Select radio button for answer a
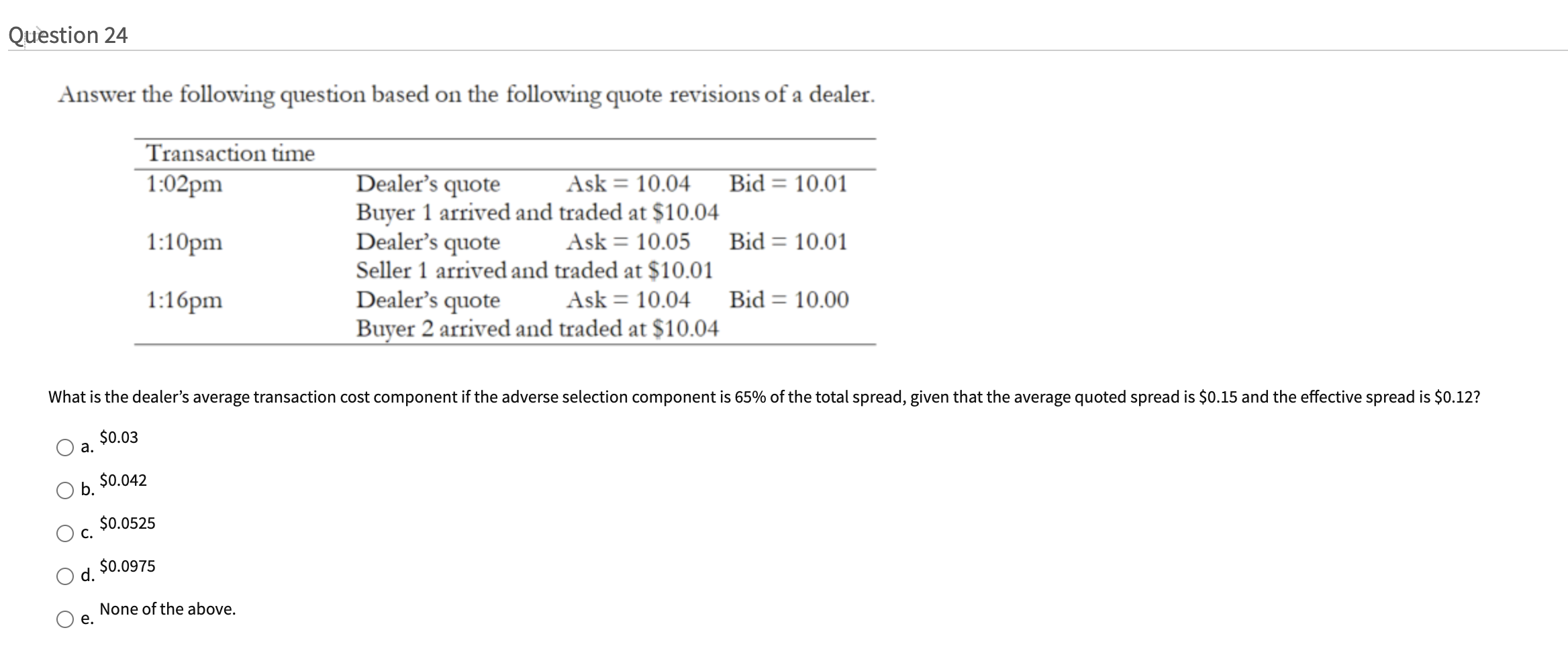The width and height of the screenshot is (1568, 671). click(64, 448)
